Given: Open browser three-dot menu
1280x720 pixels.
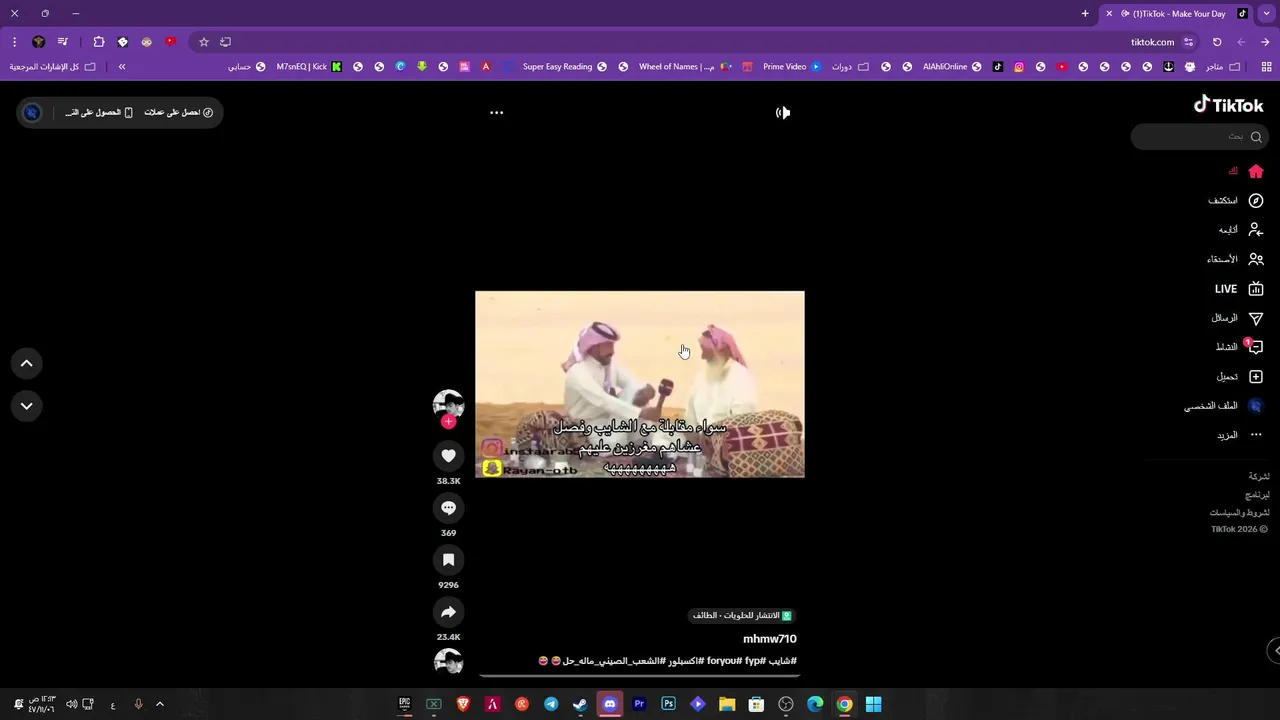Looking at the screenshot, I should point(14,42).
